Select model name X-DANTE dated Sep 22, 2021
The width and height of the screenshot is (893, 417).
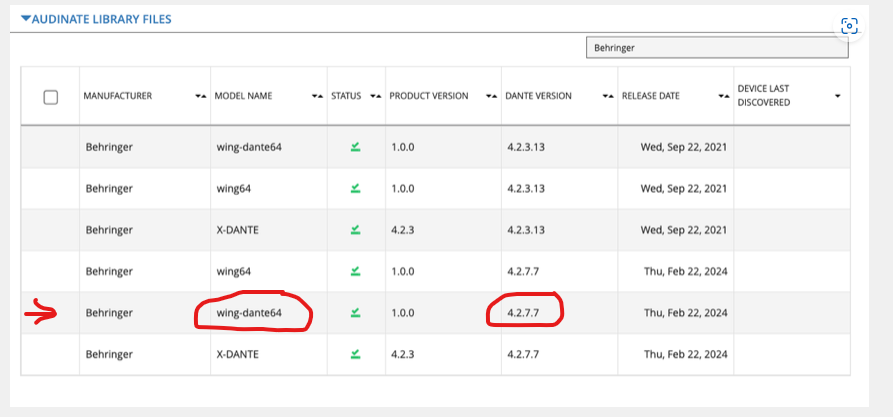pos(237,230)
